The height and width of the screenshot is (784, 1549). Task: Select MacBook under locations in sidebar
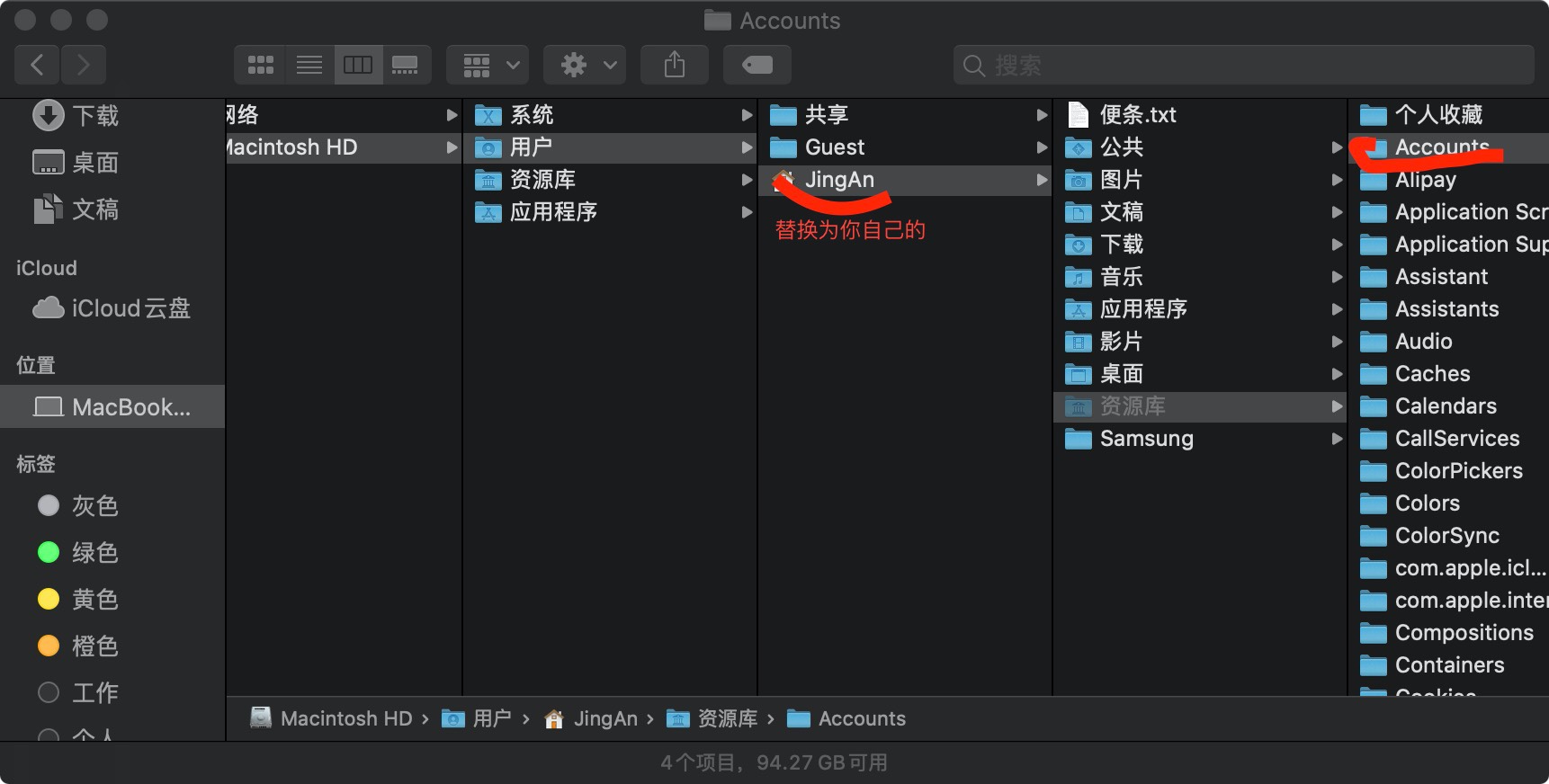click(130, 407)
